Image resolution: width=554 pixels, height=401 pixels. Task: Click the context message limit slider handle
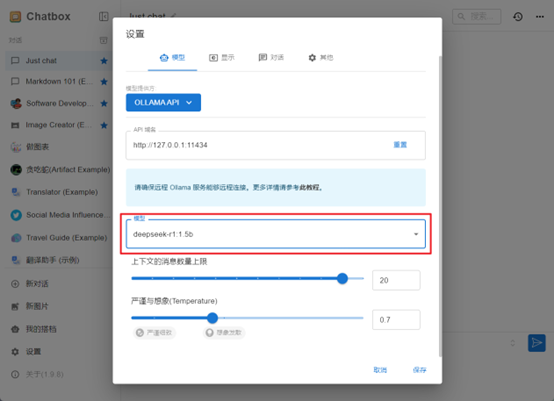click(x=342, y=278)
